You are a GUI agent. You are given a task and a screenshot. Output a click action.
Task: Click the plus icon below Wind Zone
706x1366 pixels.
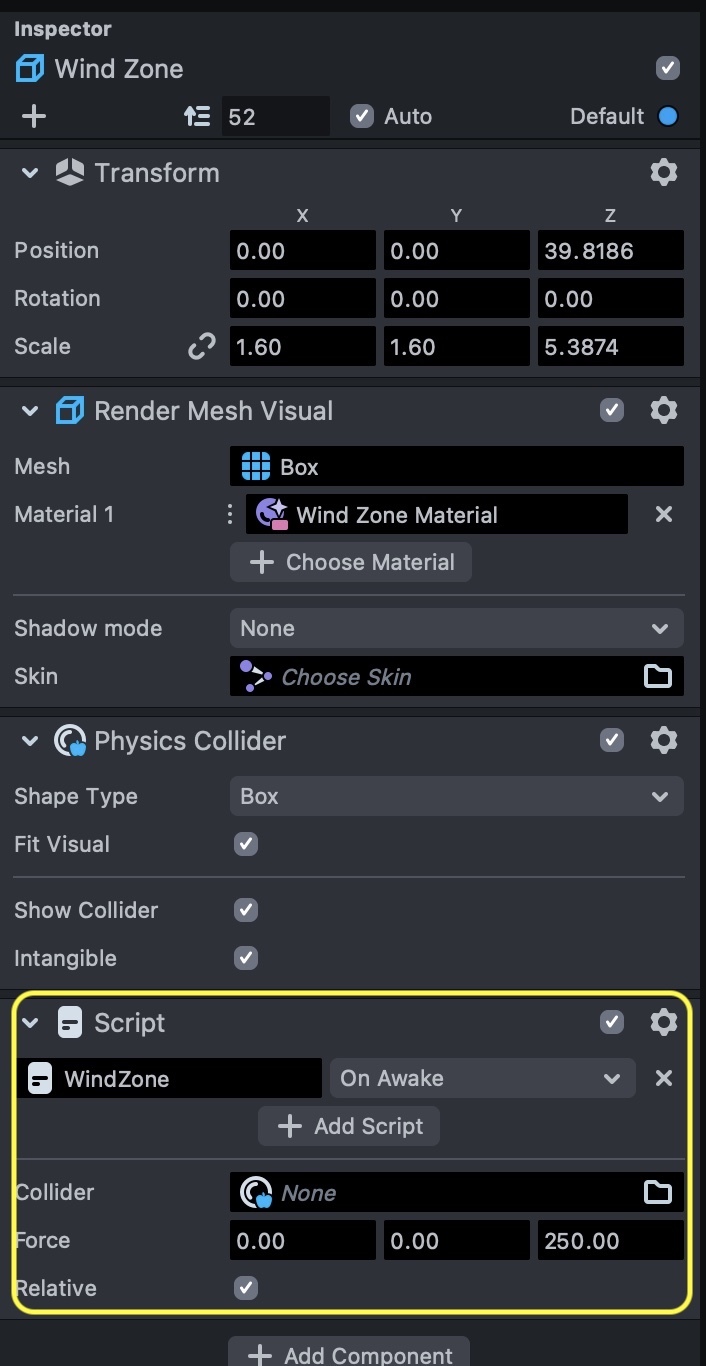click(34, 116)
